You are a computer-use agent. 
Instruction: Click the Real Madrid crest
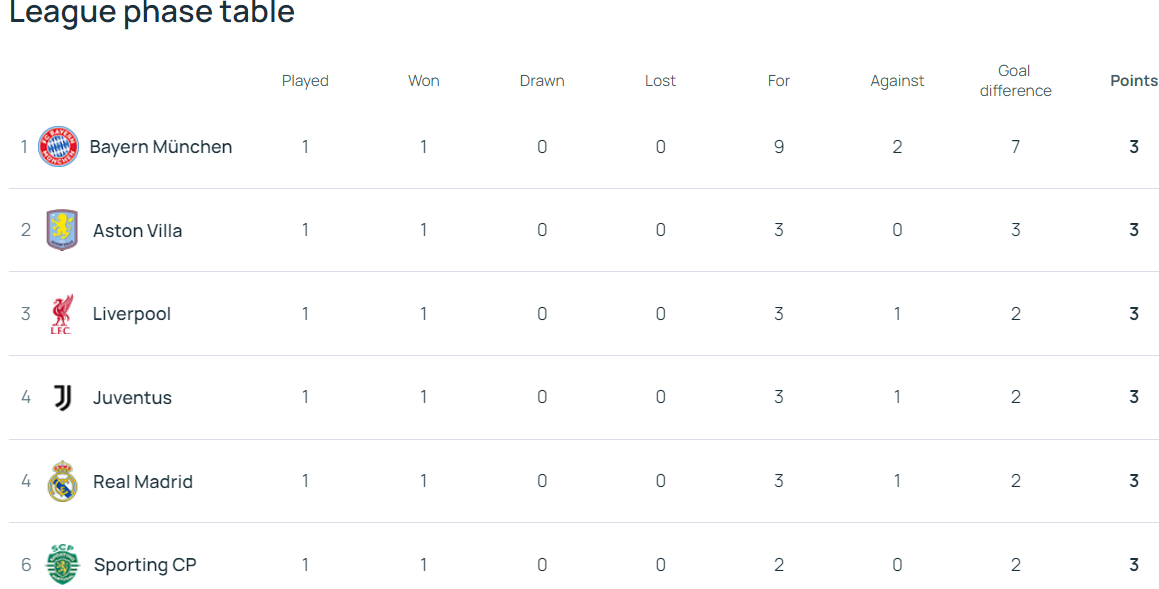[63, 481]
